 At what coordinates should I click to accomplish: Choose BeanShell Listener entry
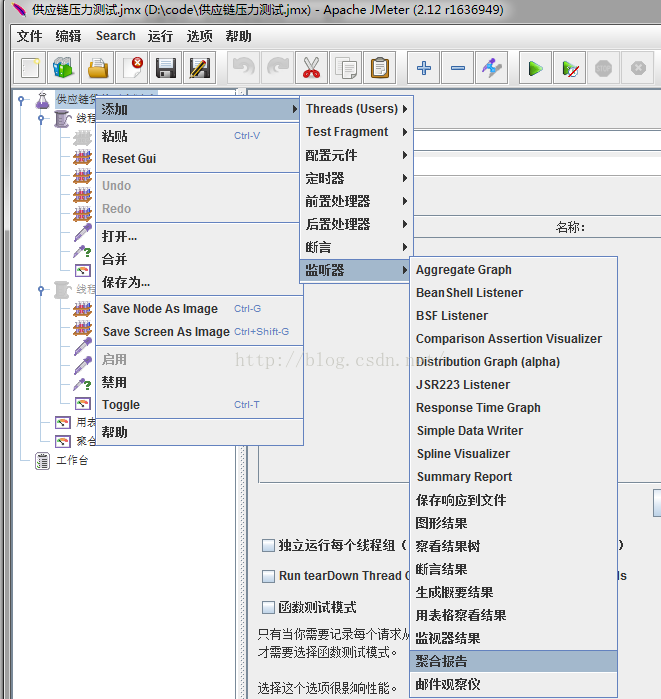point(513,292)
